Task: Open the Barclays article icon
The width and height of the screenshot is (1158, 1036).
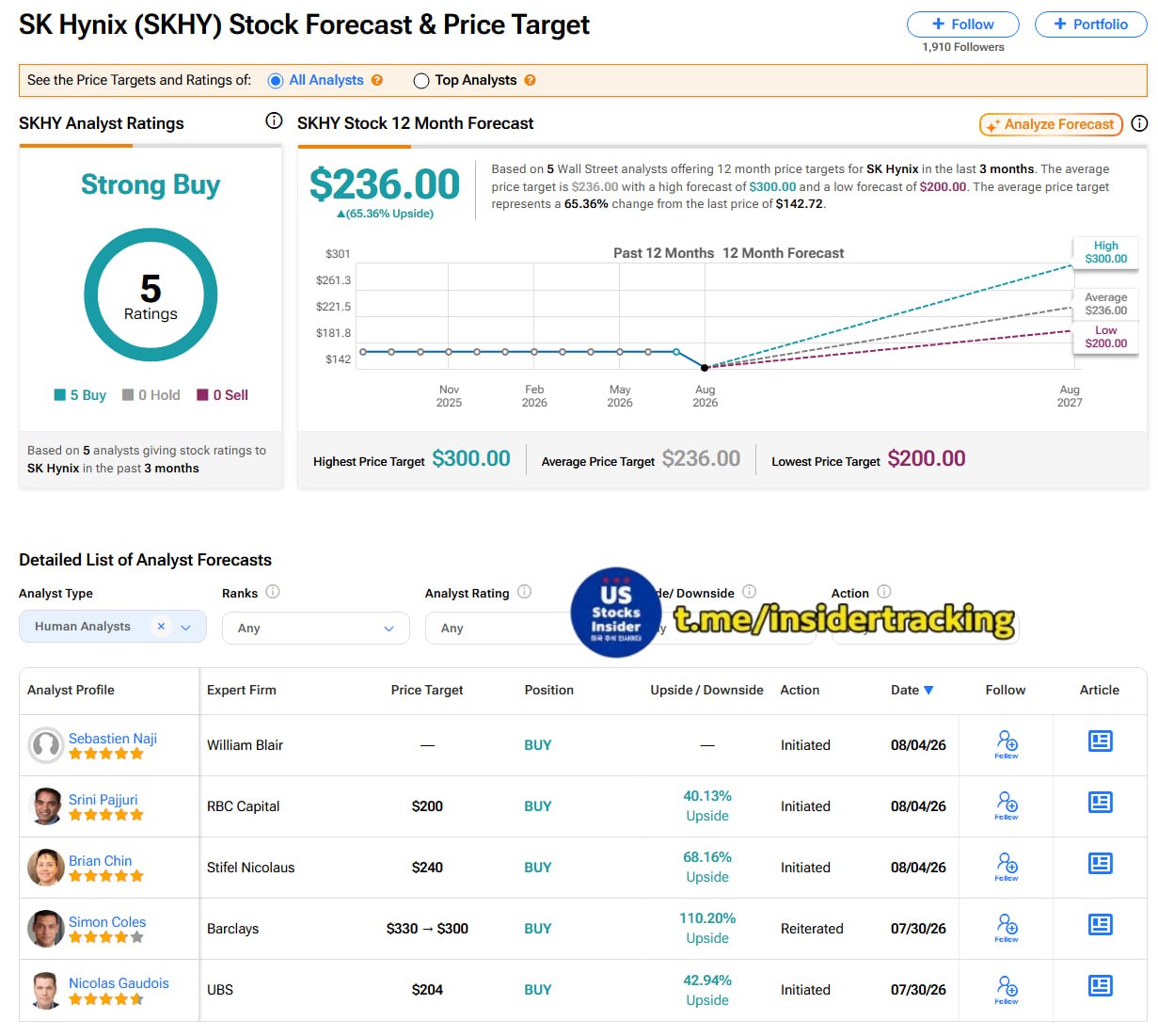Action: [x=1100, y=925]
